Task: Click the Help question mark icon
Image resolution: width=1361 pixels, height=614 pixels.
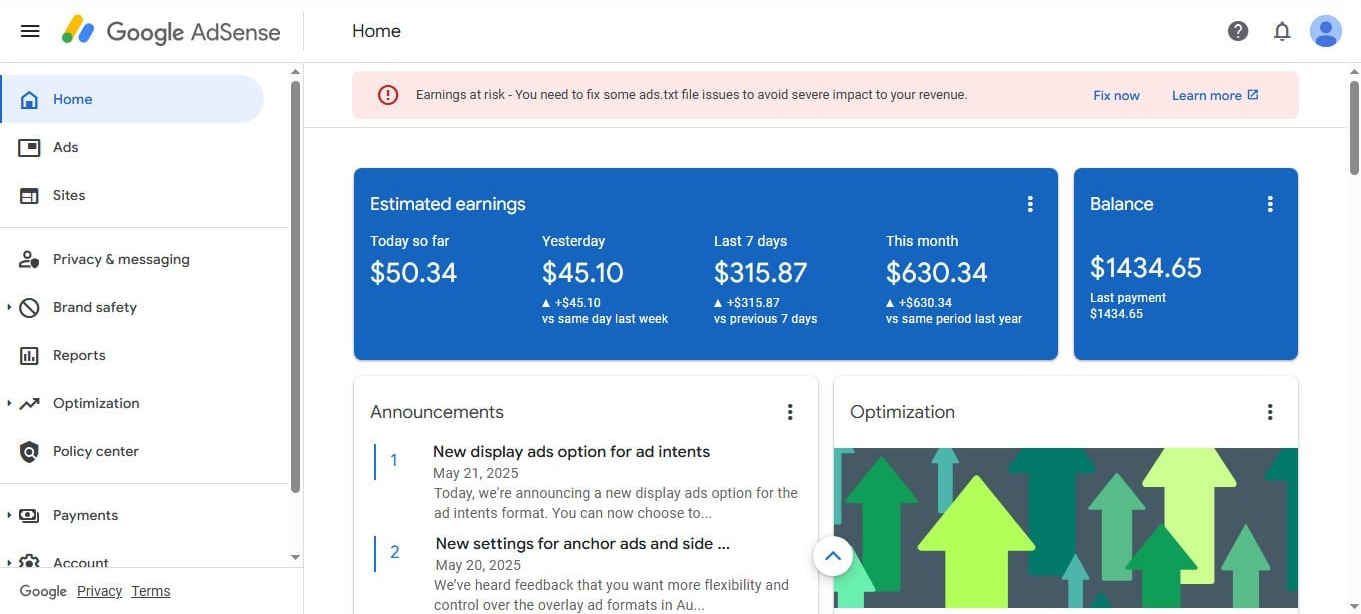Action: coord(1238,31)
